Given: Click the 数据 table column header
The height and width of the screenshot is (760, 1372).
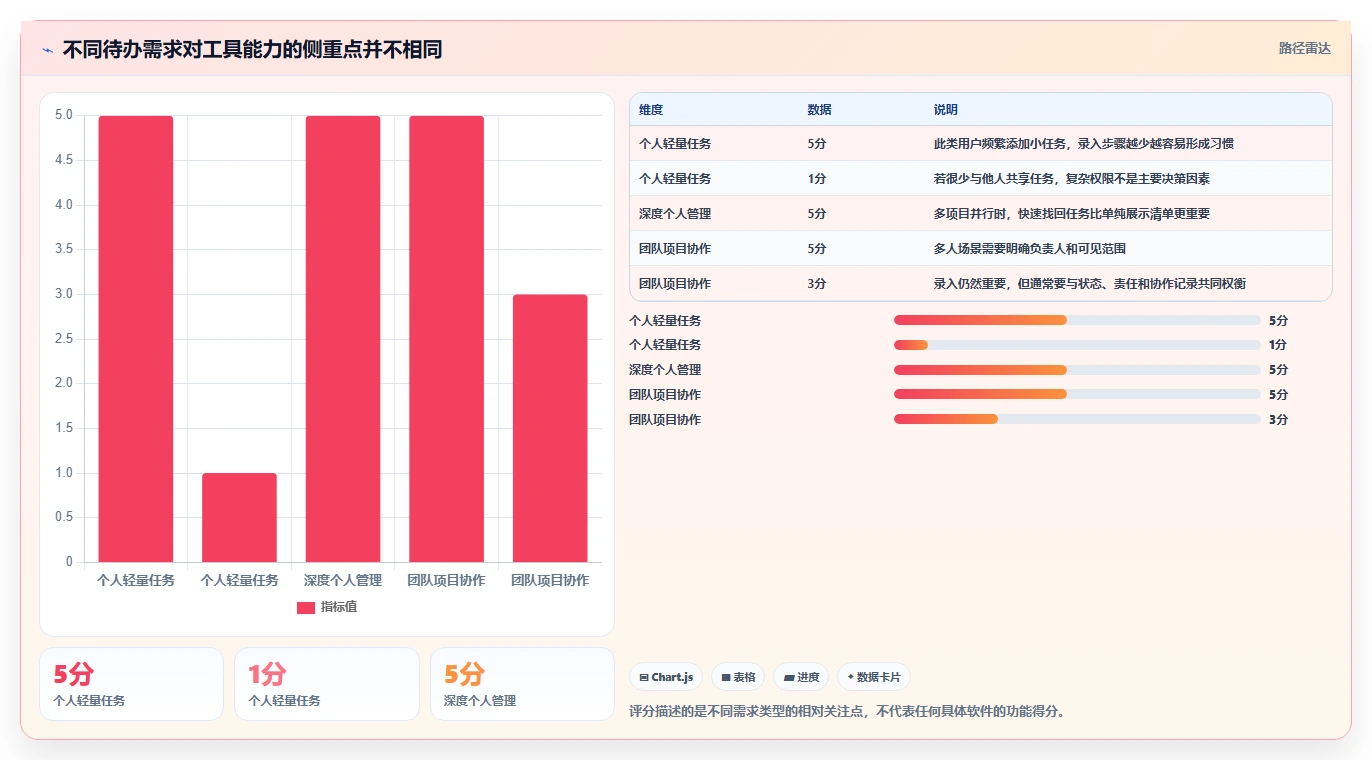Looking at the screenshot, I should [819, 110].
